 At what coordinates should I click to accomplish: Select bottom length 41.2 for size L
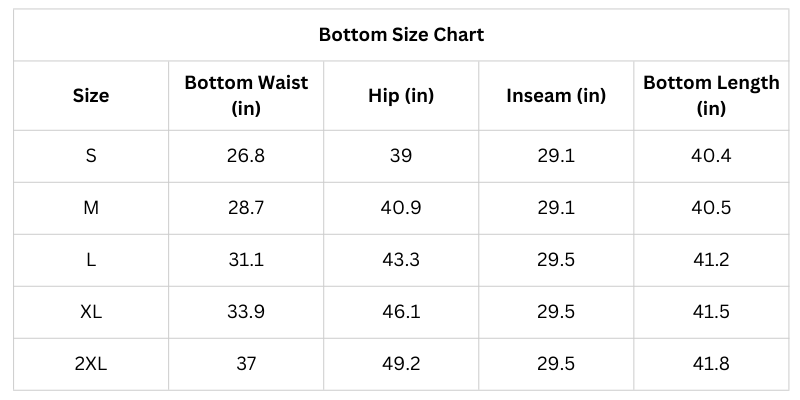pyautogui.click(x=711, y=260)
